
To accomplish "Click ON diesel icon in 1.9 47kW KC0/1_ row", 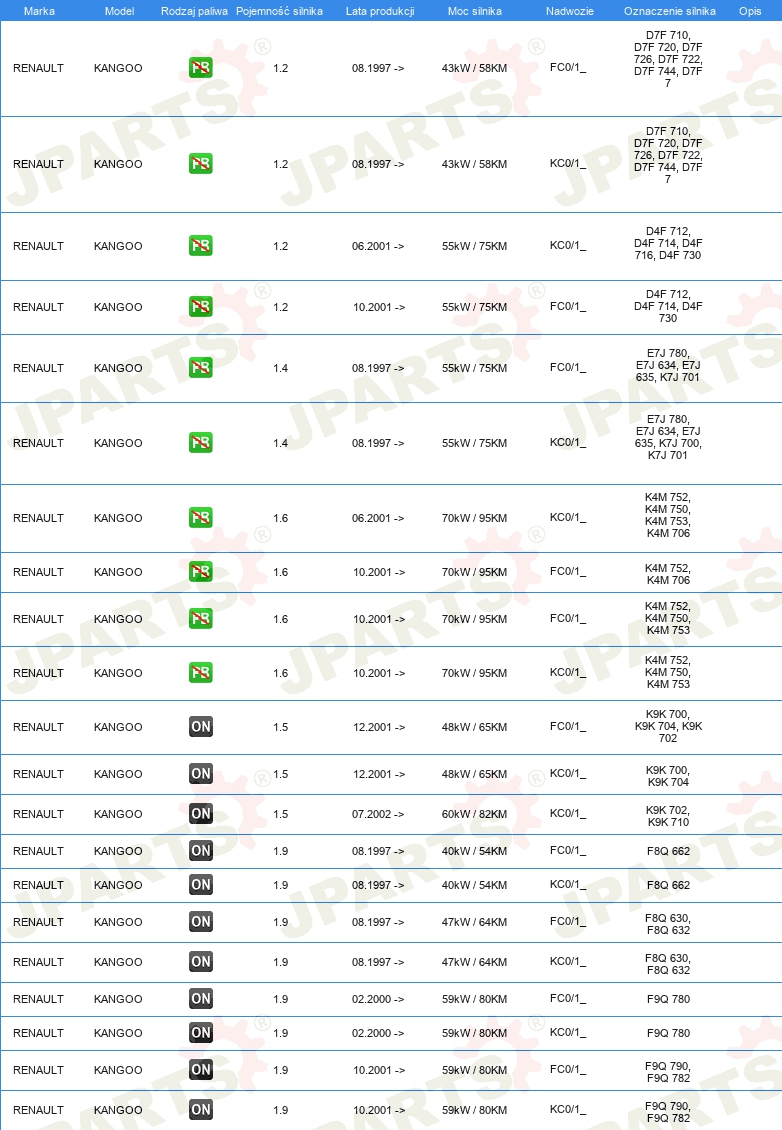I will 200,961.
